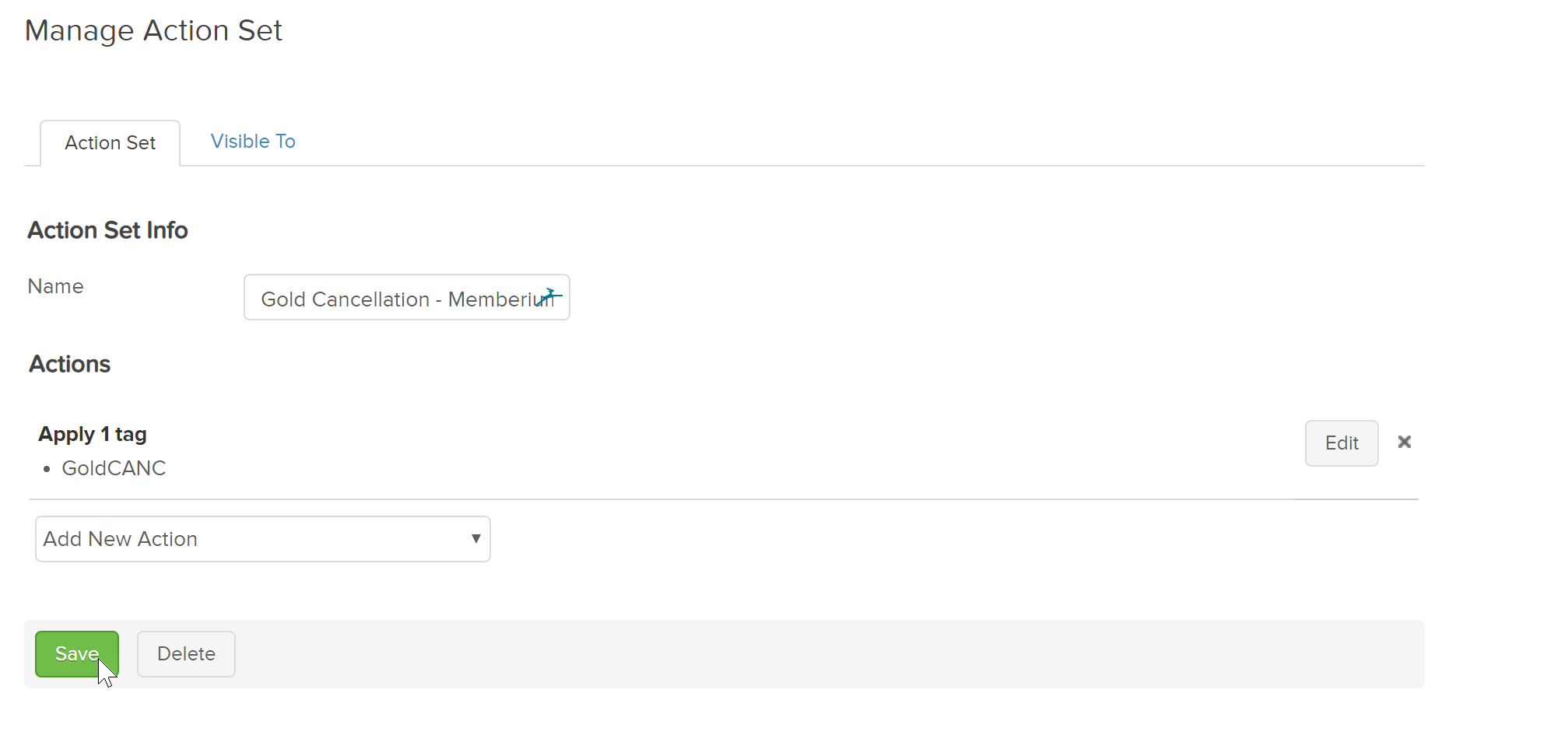Switch to the Action Set tab
This screenshot has height=735, width=1568.
click(110, 143)
